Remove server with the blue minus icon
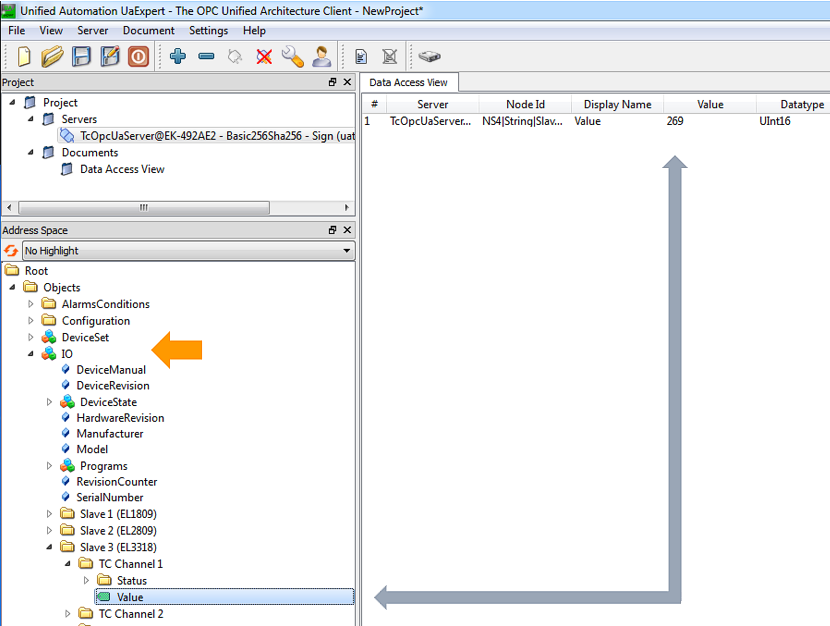This screenshot has width=830, height=626. (206, 56)
